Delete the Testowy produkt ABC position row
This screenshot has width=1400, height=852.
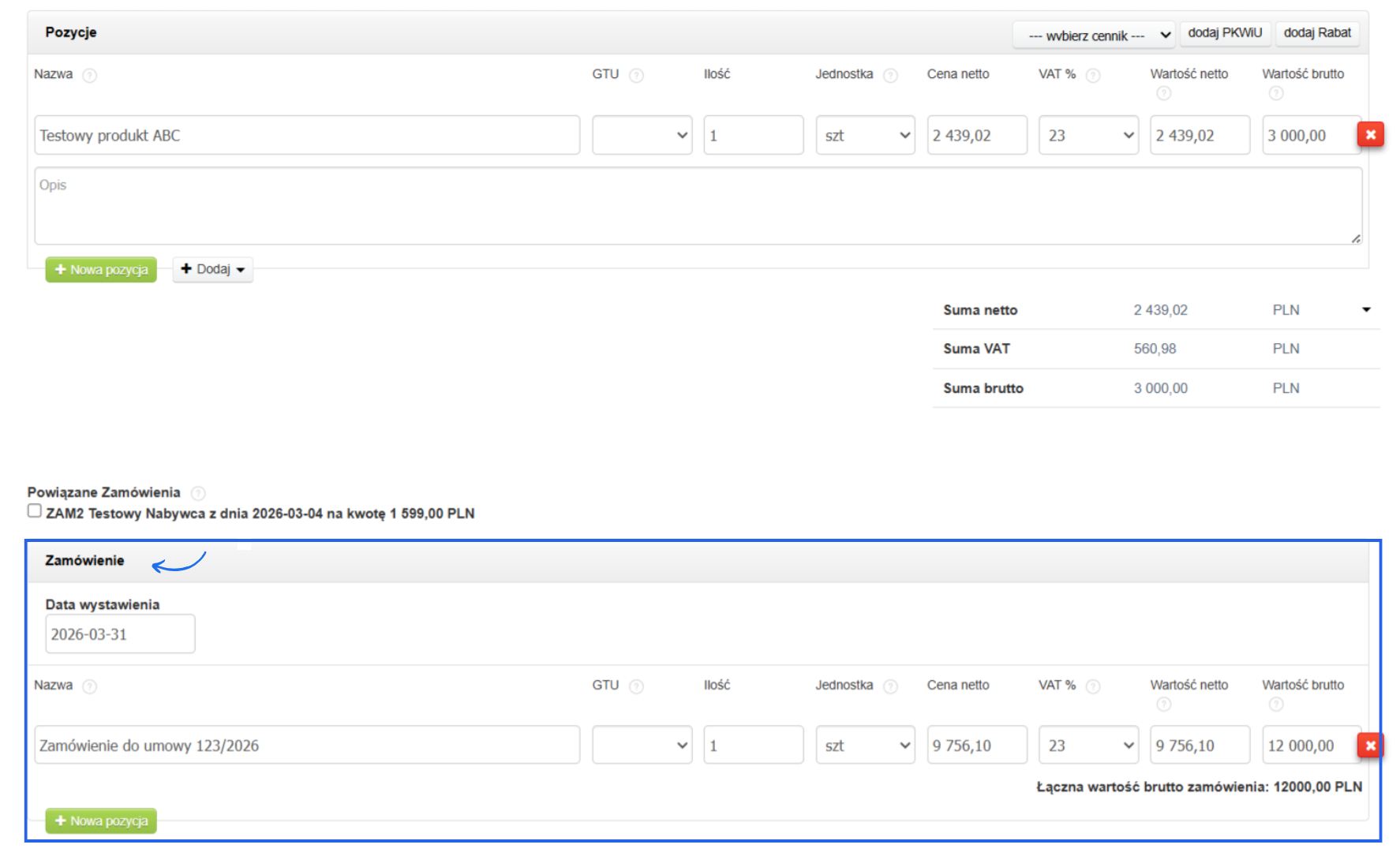tap(1370, 135)
